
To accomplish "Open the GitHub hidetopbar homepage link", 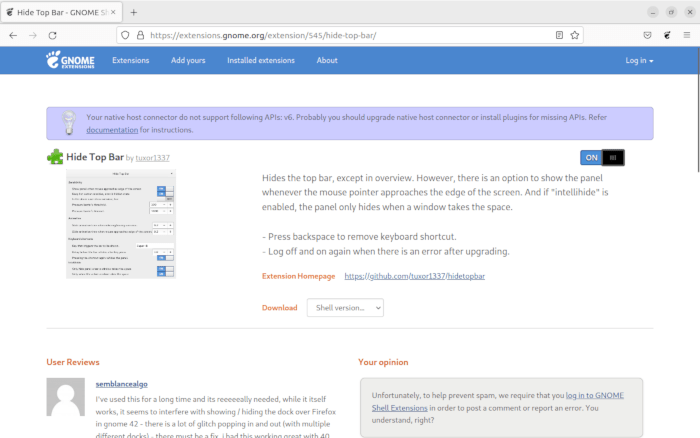I will (x=415, y=276).
